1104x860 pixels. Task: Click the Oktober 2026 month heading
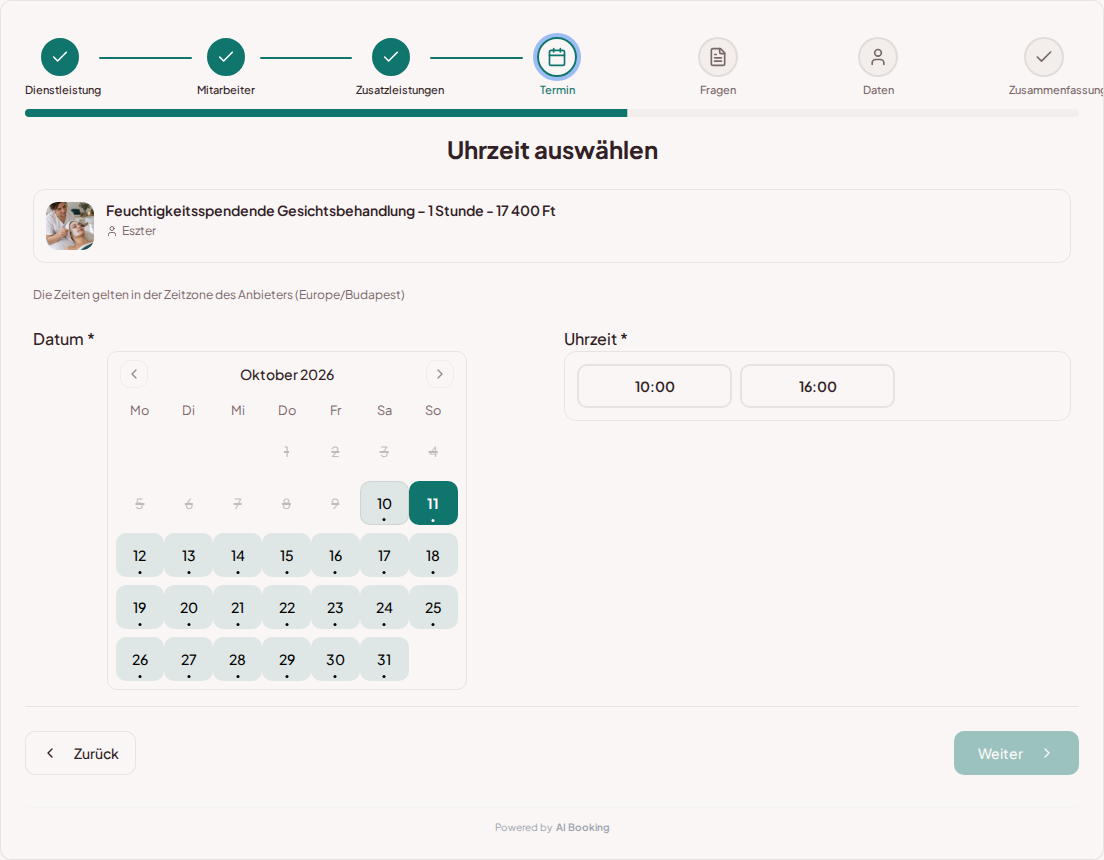click(287, 375)
